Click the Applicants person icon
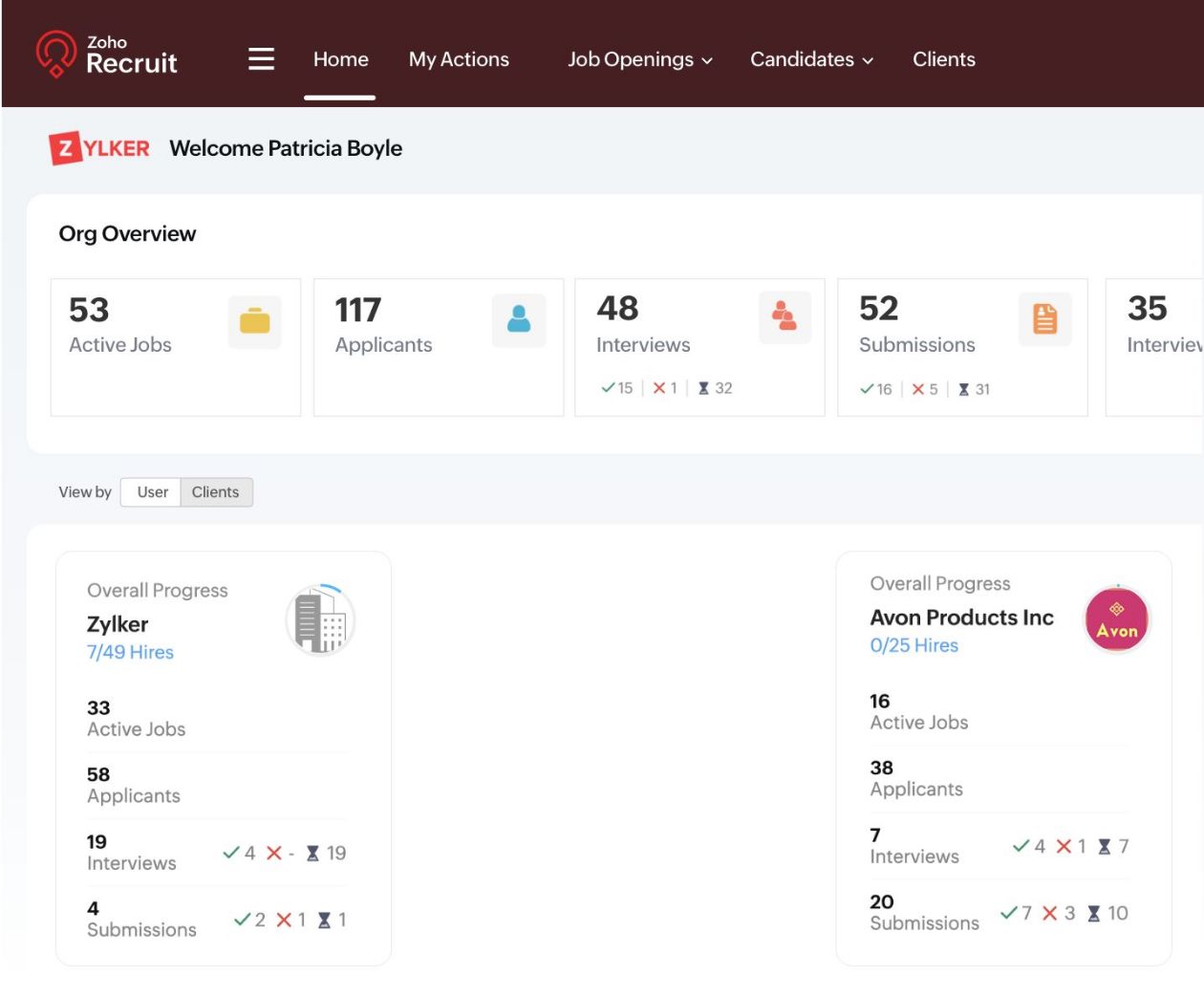 pos(519,320)
